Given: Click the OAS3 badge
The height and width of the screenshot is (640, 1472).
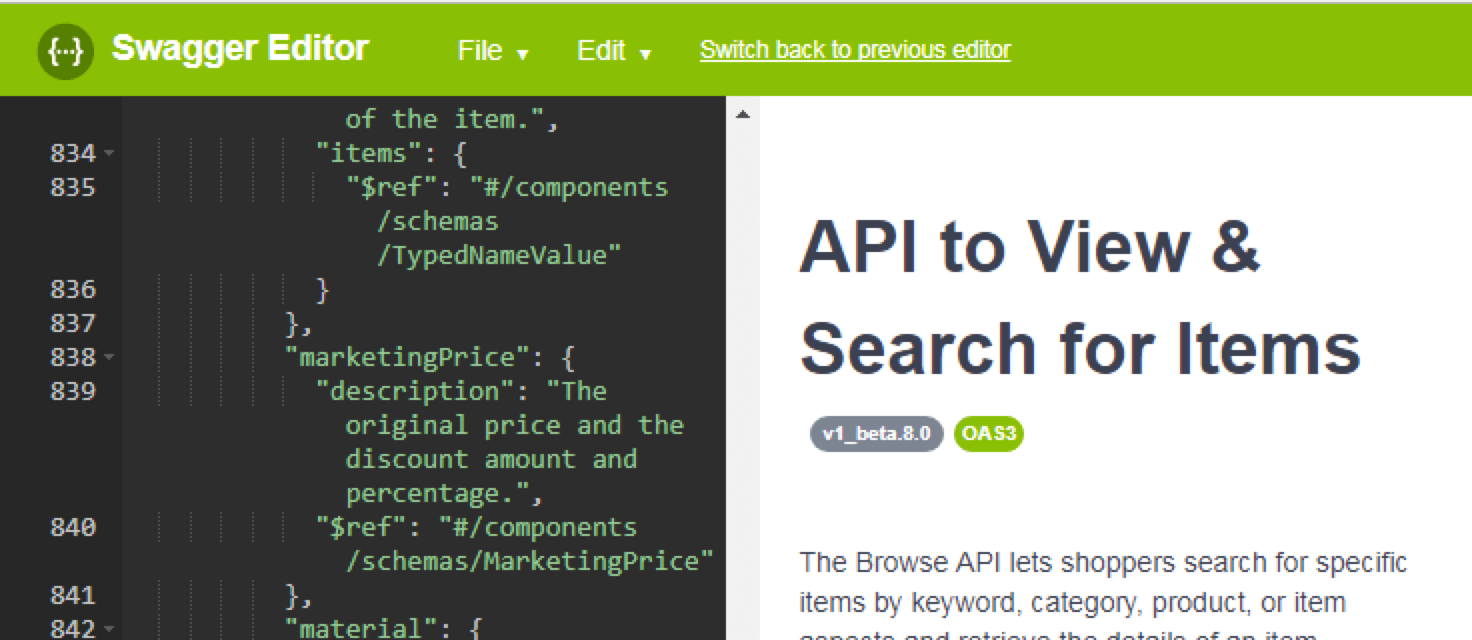Looking at the screenshot, I should tap(989, 434).
